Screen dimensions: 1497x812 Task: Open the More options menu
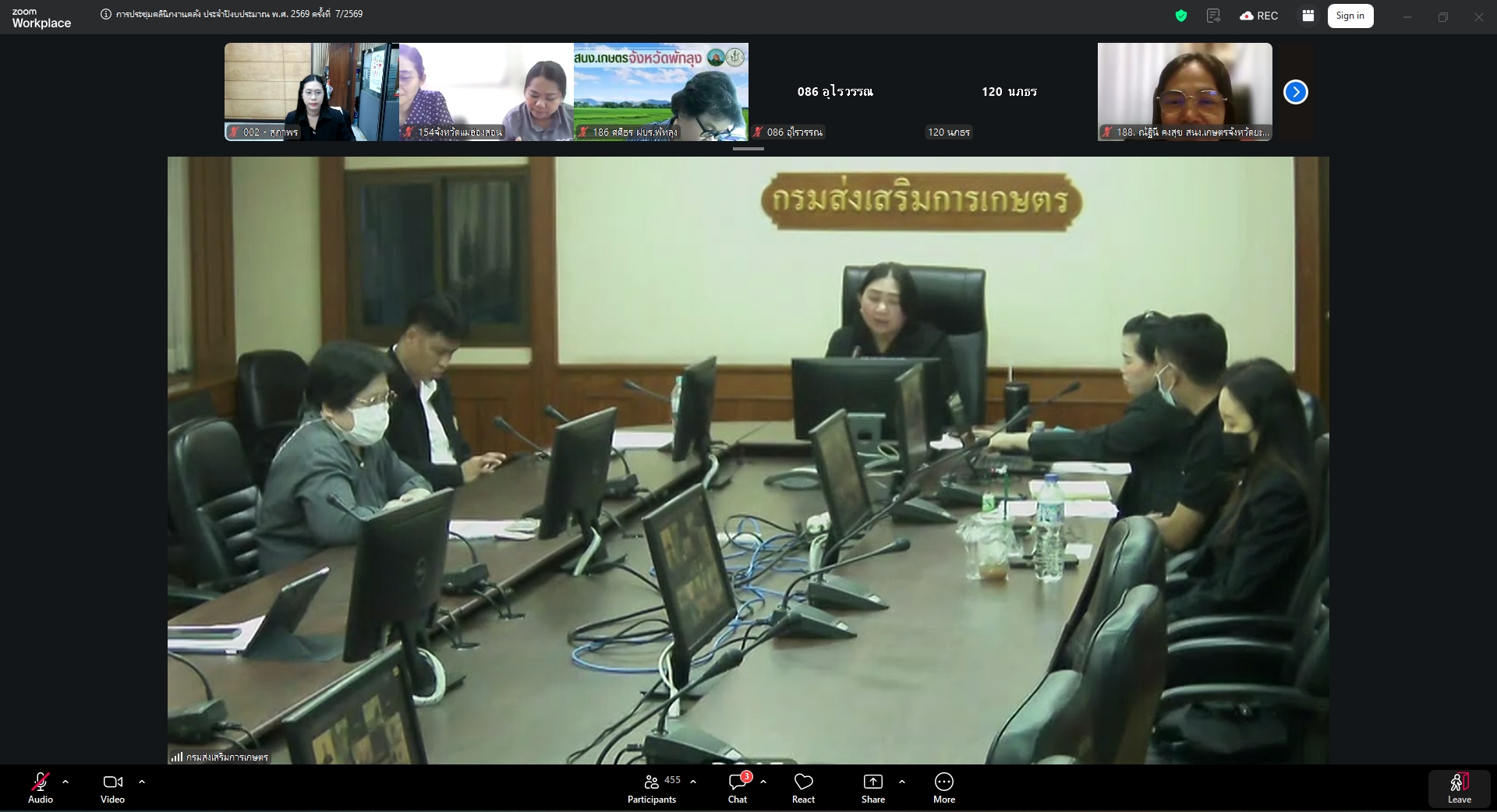pyautogui.click(x=944, y=788)
